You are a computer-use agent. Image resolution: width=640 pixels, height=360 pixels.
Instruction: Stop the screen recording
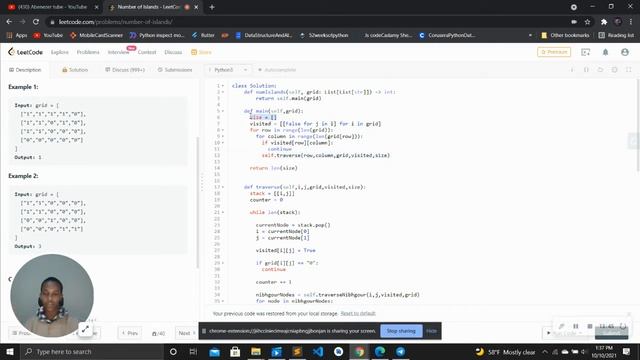589,326
